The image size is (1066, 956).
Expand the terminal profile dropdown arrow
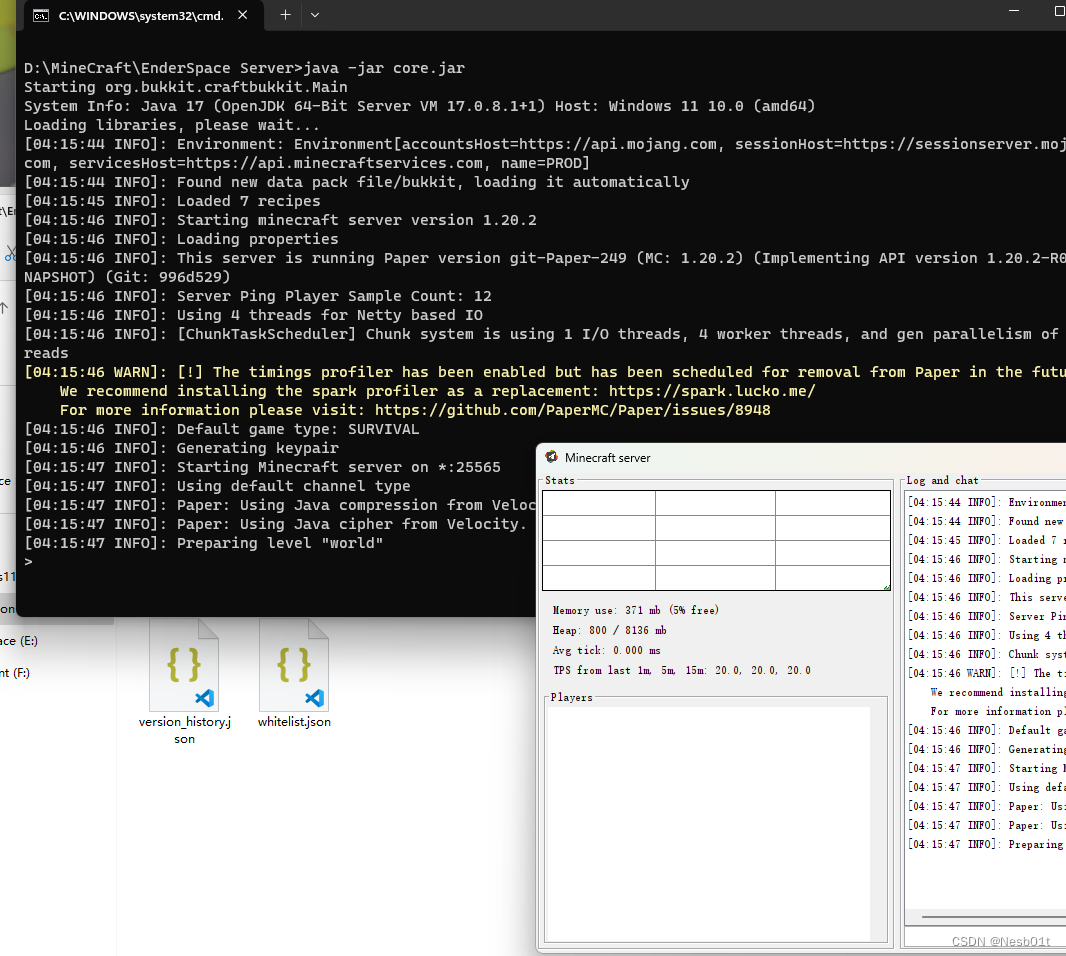tap(315, 15)
